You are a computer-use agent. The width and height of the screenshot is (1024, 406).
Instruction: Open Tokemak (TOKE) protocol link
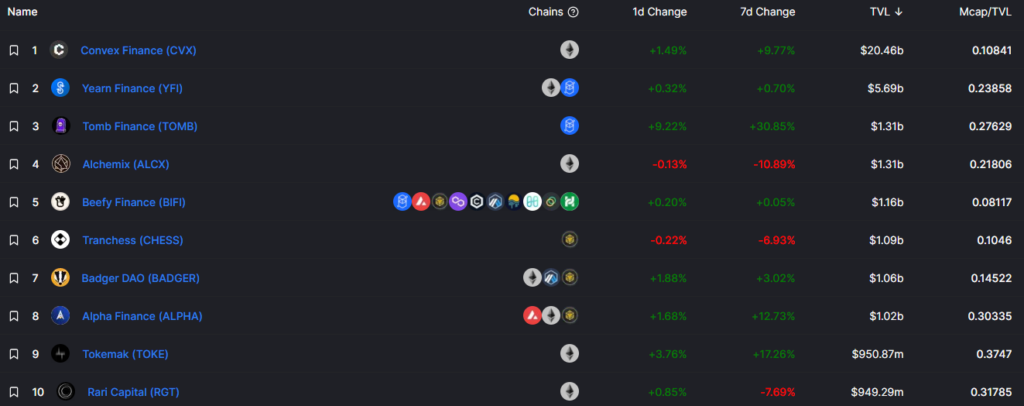click(125, 354)
